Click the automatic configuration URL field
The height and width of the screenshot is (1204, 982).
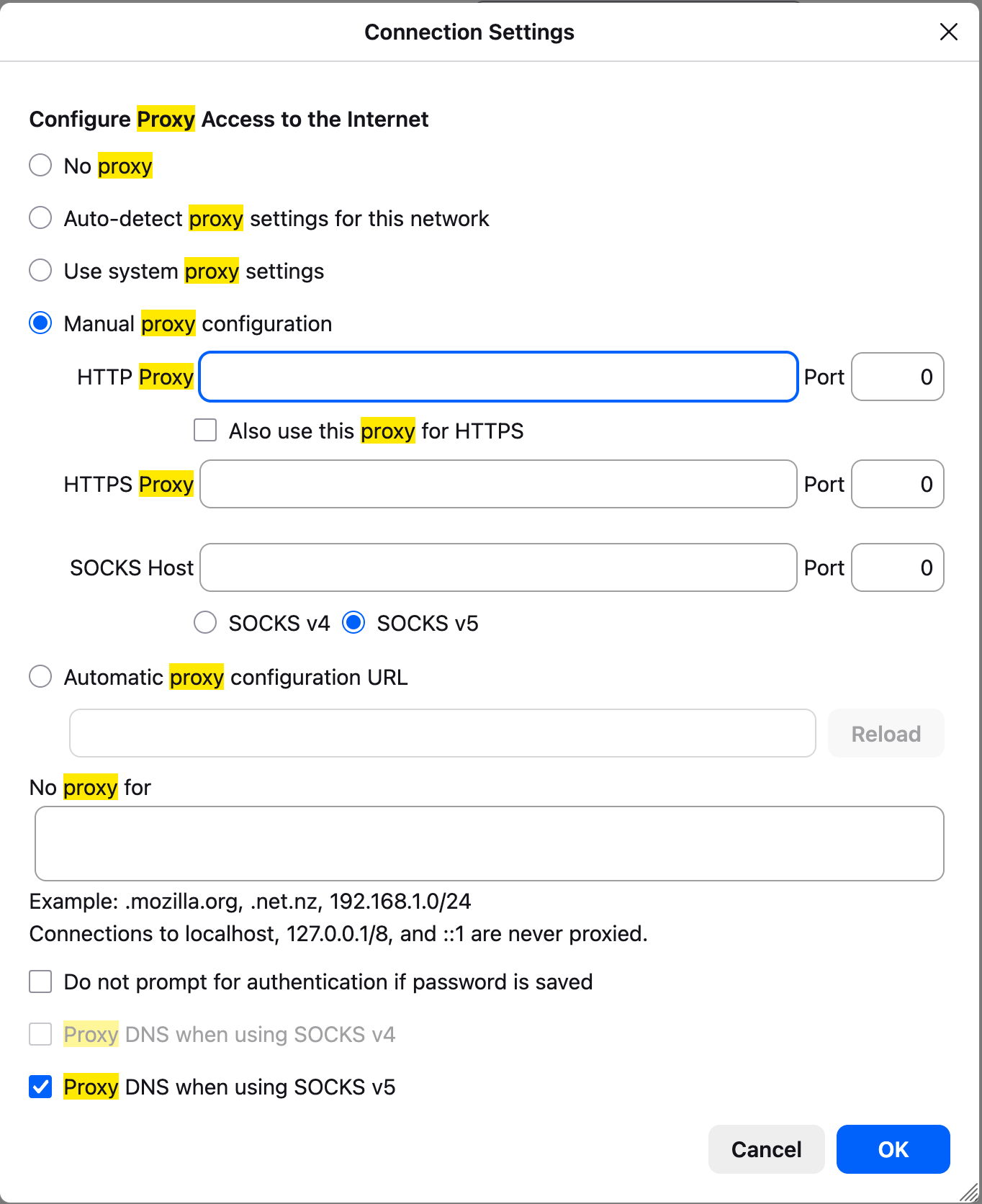(441, 732)
